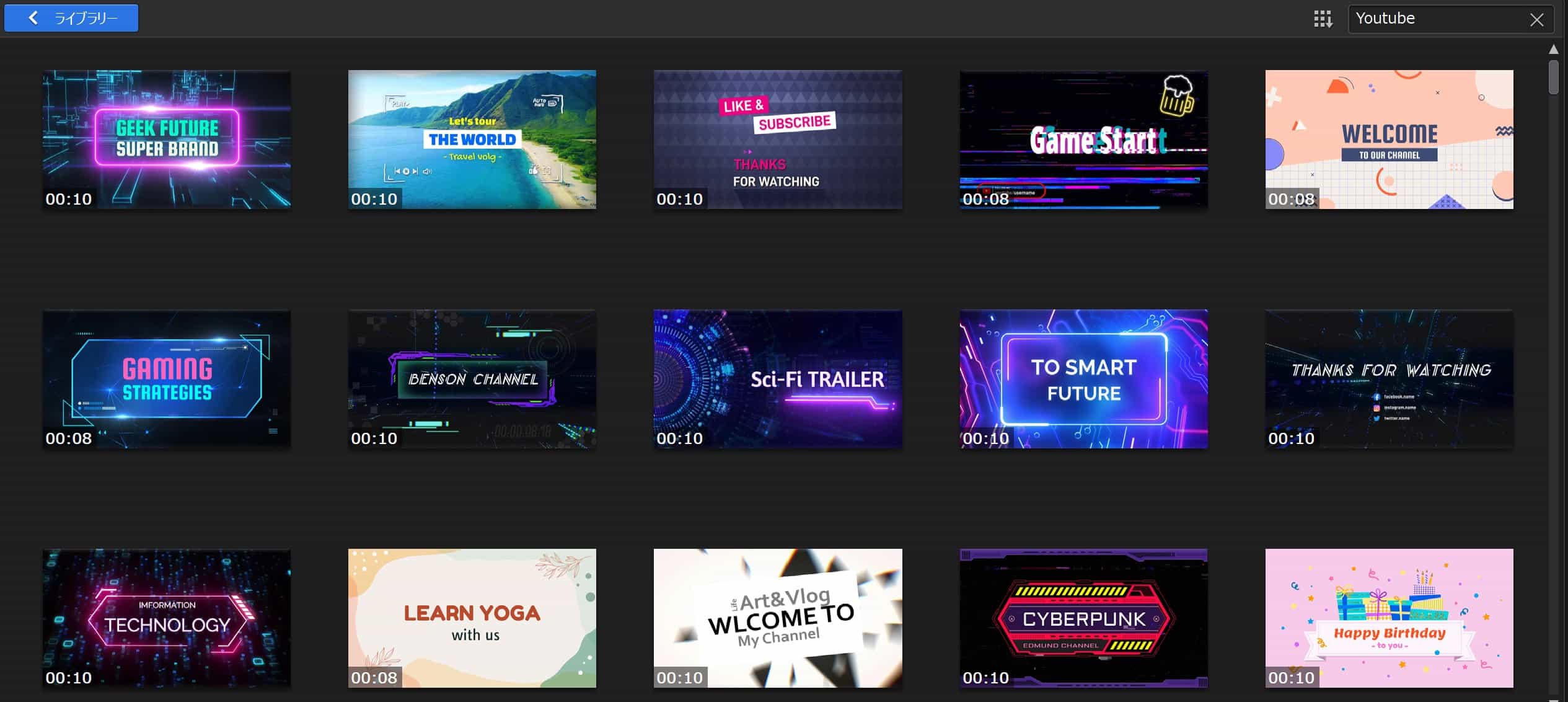Select the To Smart Future template
1568x702 pixels.
click(x=1083, y=378)
